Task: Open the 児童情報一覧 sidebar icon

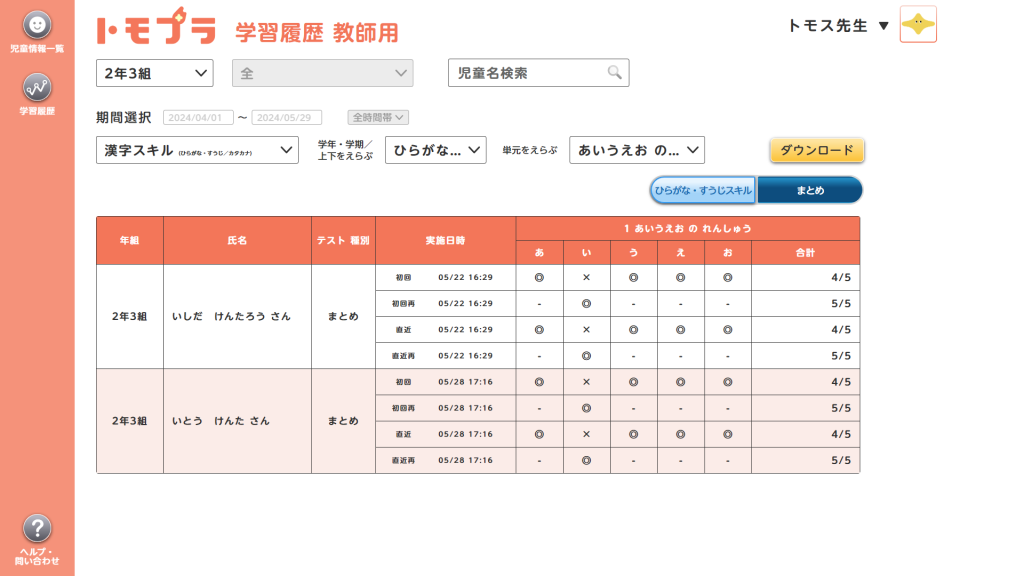Action: click(37, 32)
